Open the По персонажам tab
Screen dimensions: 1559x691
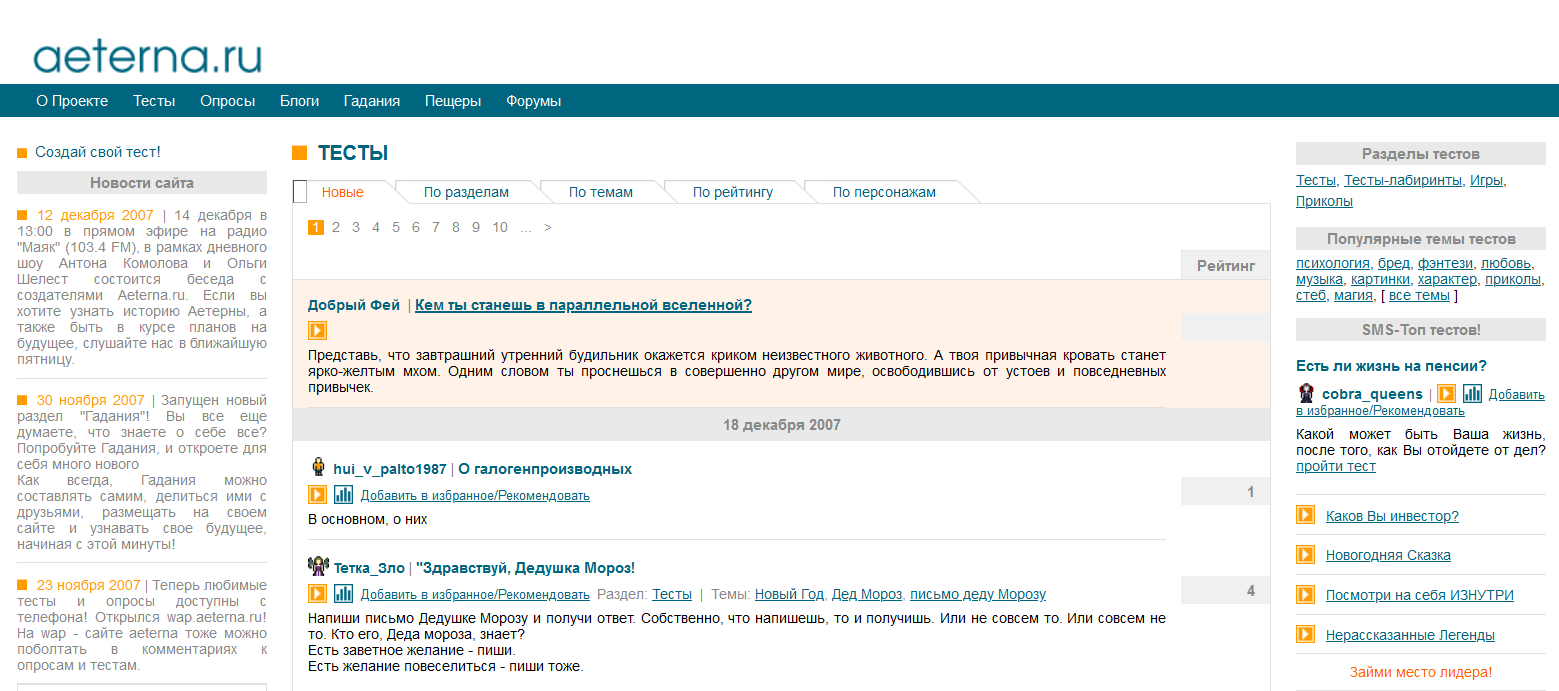point(884,192)
